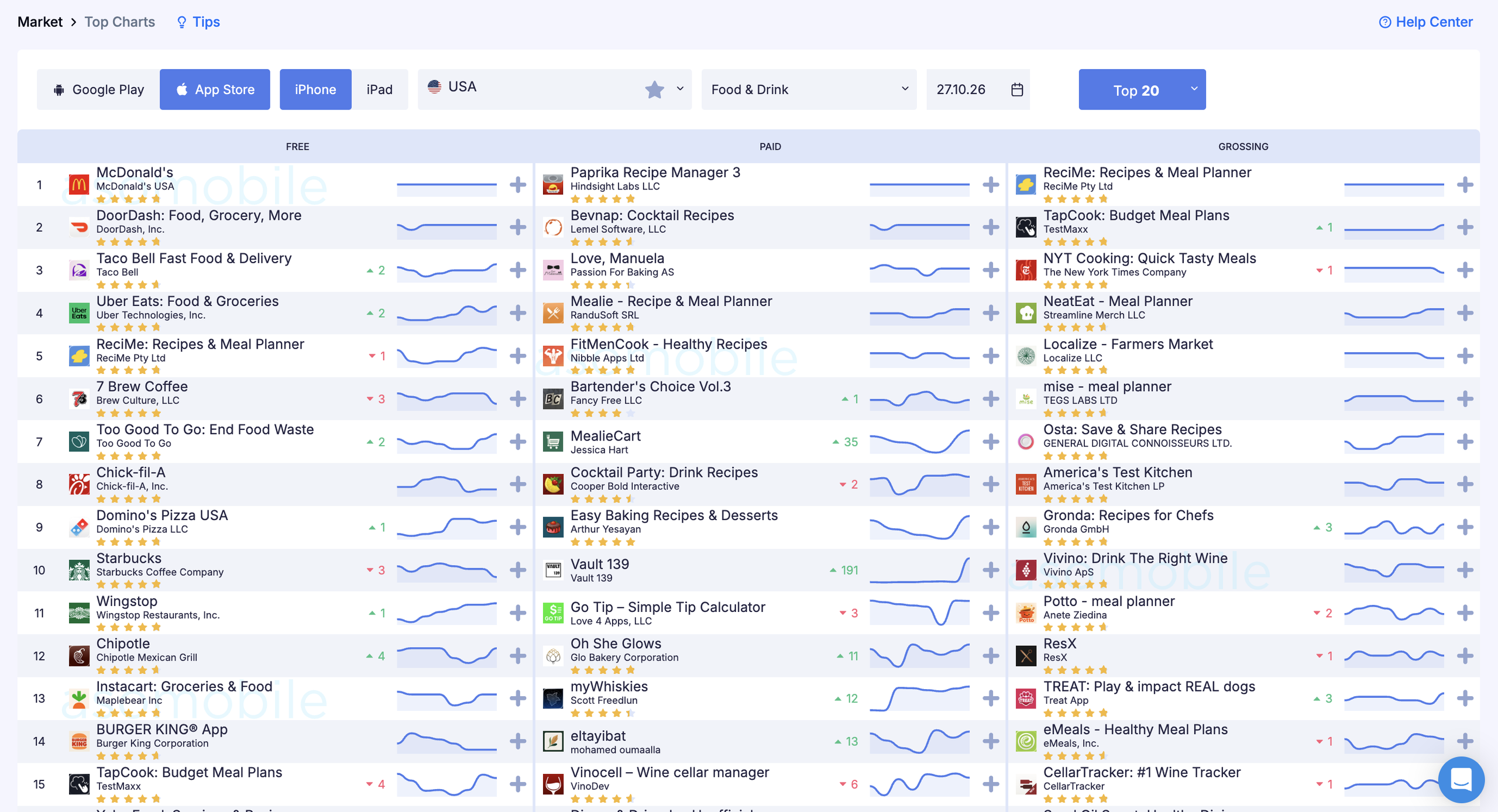Image resolution: width=1498 pixels, height=812 pixels.
Task: Click myWhiskies rank trend chart
Action: coord(919,699)
